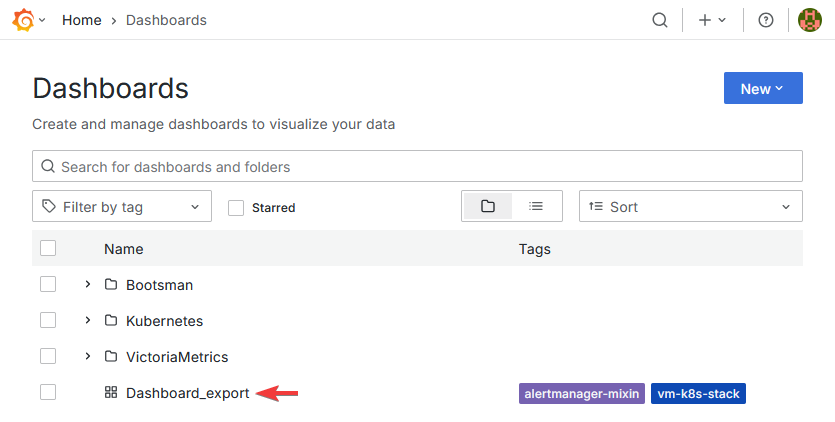Open the search magnifier in top bar

point(659,20)
